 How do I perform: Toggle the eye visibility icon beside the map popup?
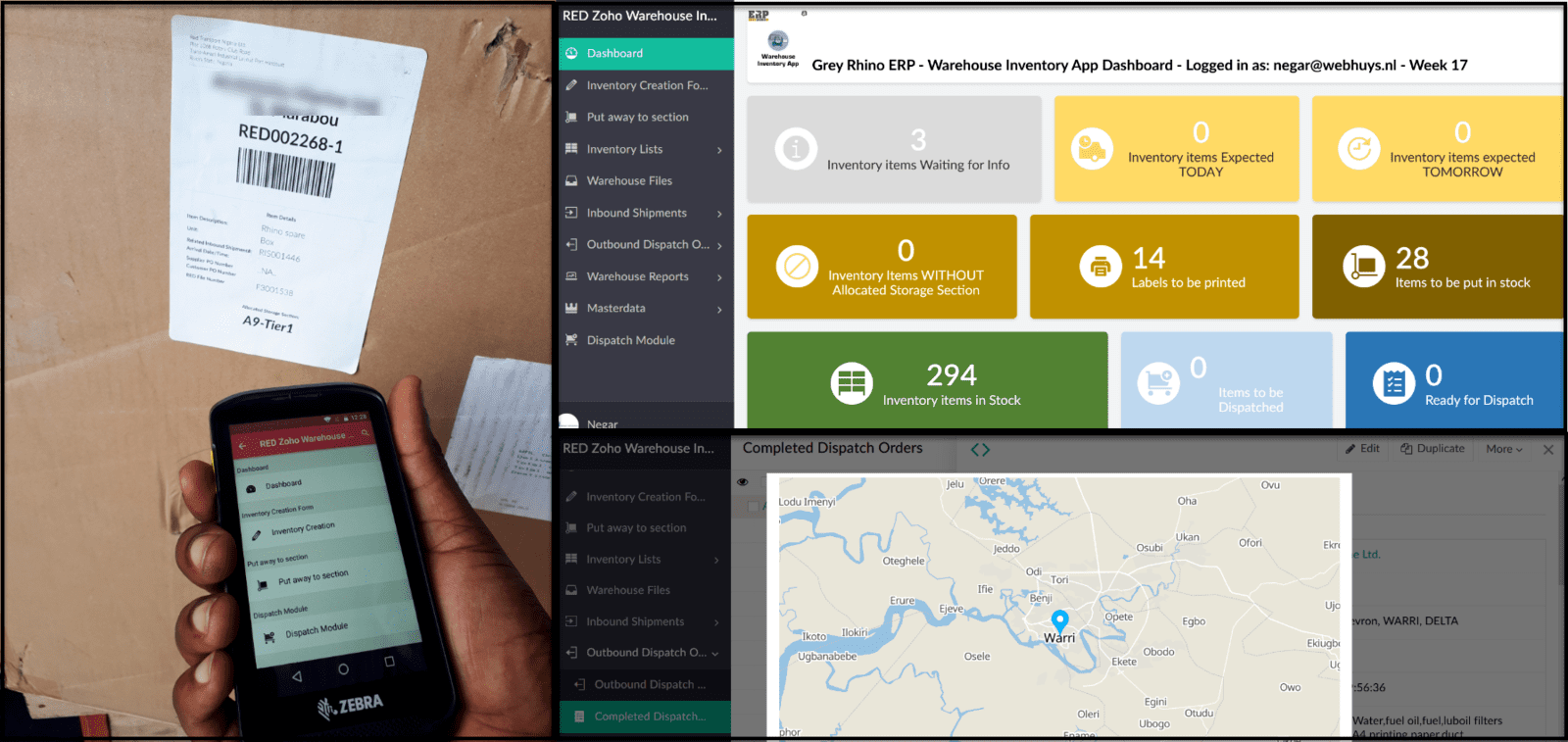(x=743, y=482)
